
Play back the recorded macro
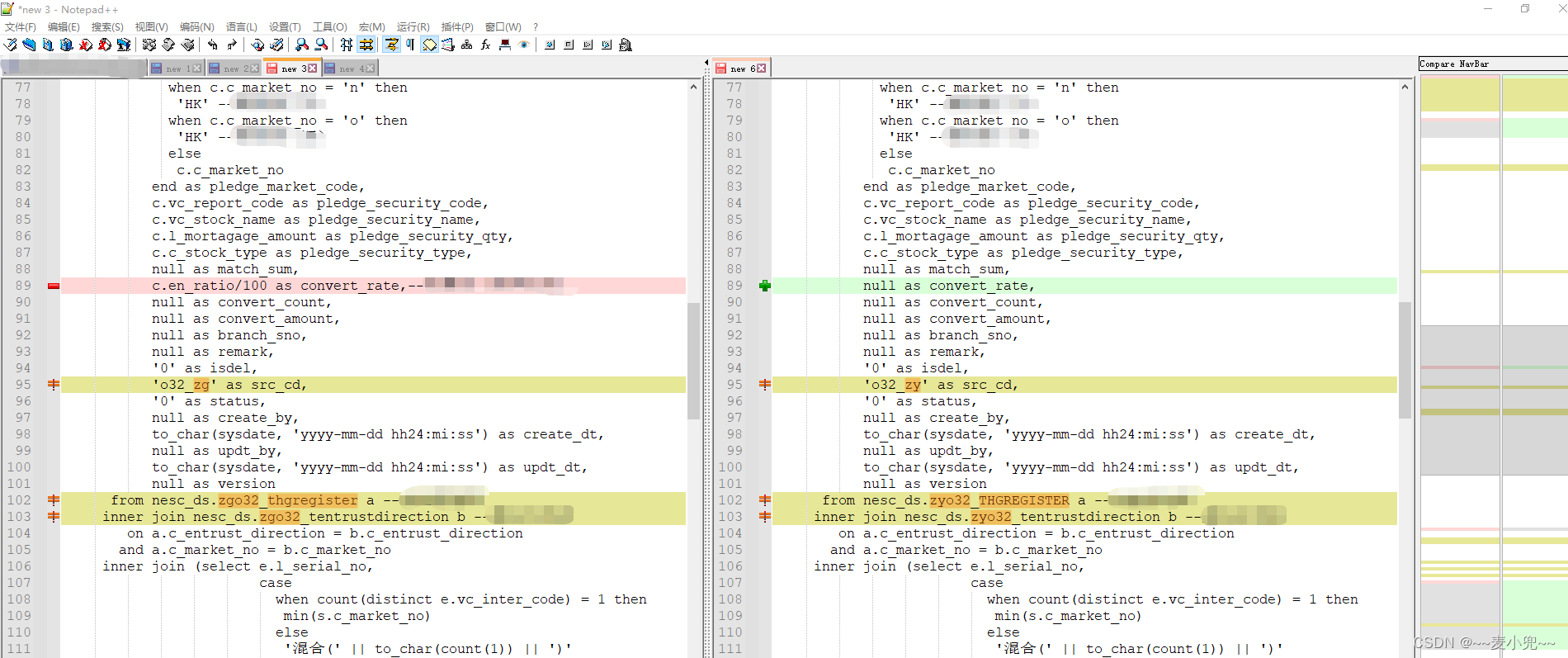(x=588, y=45)
